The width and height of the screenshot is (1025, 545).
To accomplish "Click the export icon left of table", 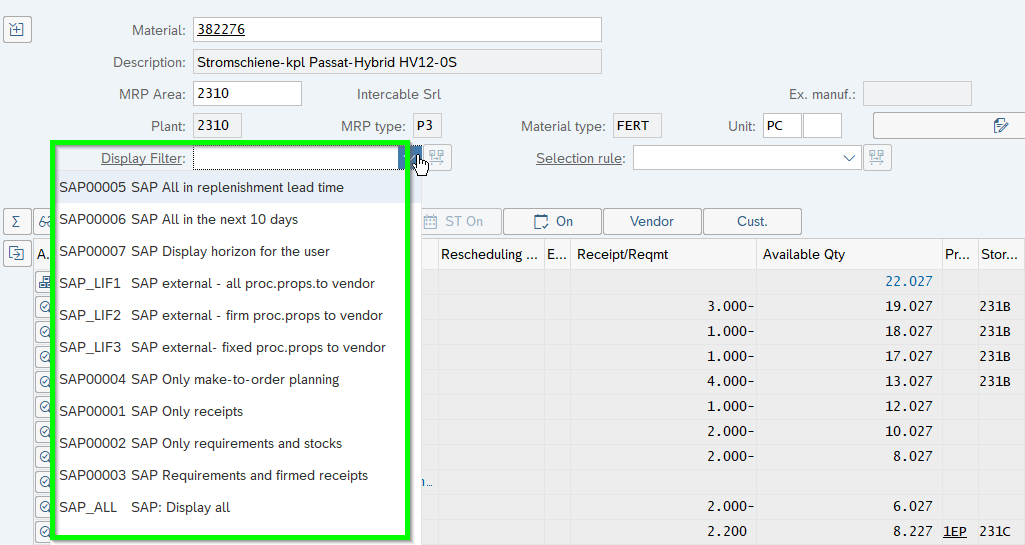I will coord(17,253).
